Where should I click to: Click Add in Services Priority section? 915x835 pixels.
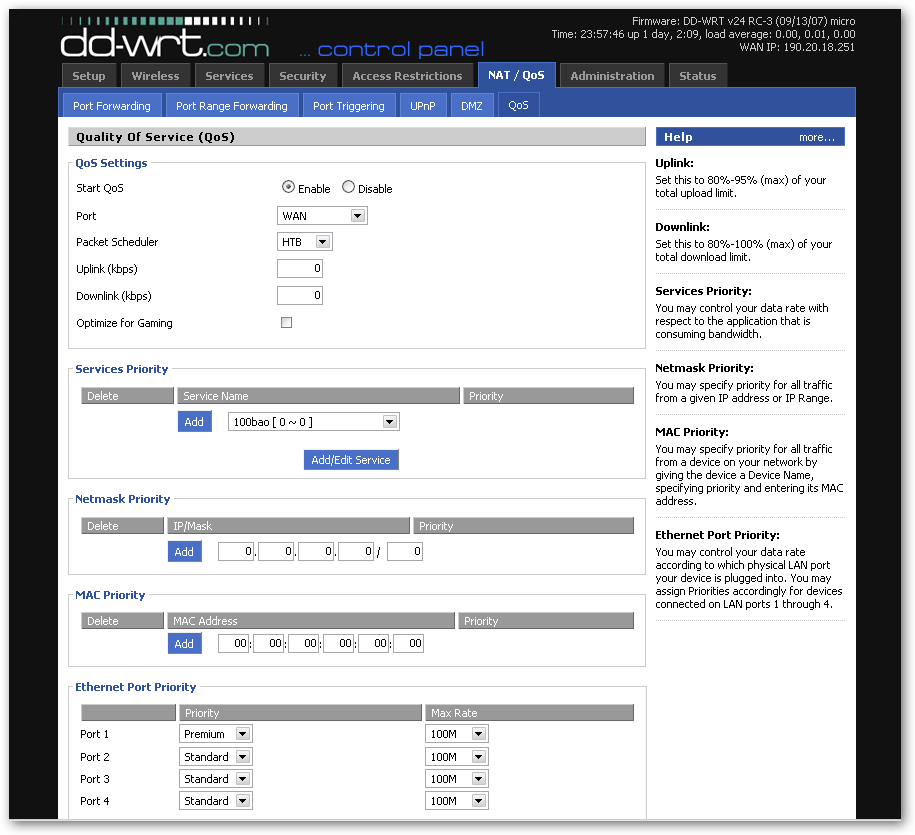(194, 422)
